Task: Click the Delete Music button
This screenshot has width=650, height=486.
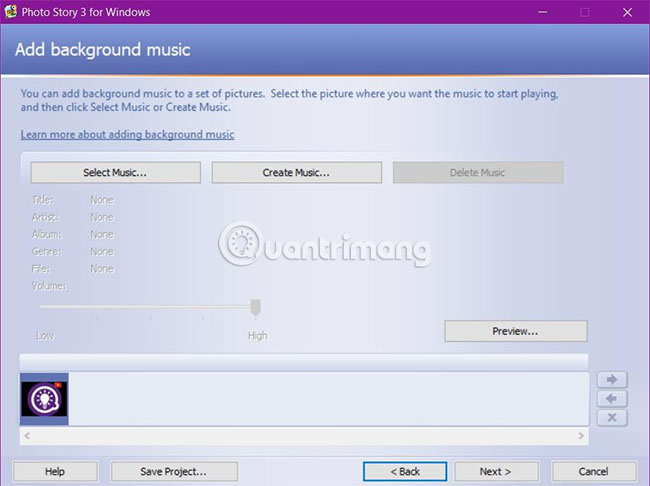Action: 478,173
